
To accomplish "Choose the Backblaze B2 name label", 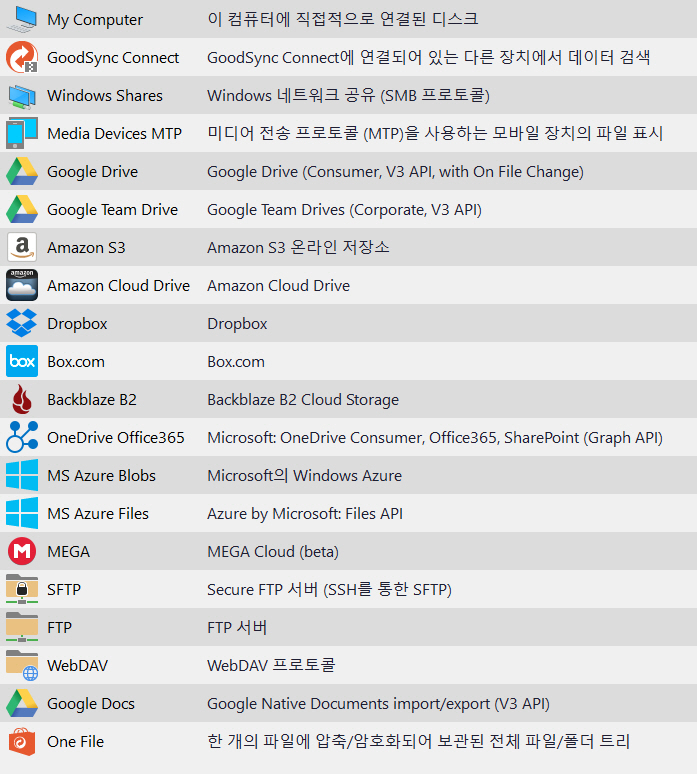I will pos(92,400).
